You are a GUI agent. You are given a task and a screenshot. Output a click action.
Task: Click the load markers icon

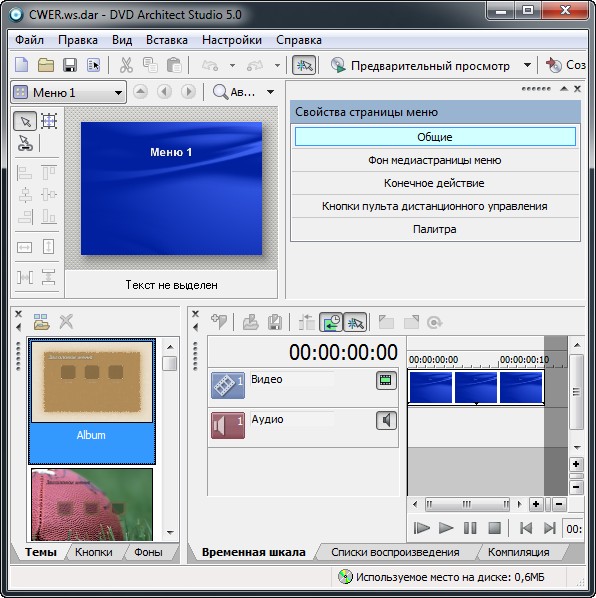point(251,322)
